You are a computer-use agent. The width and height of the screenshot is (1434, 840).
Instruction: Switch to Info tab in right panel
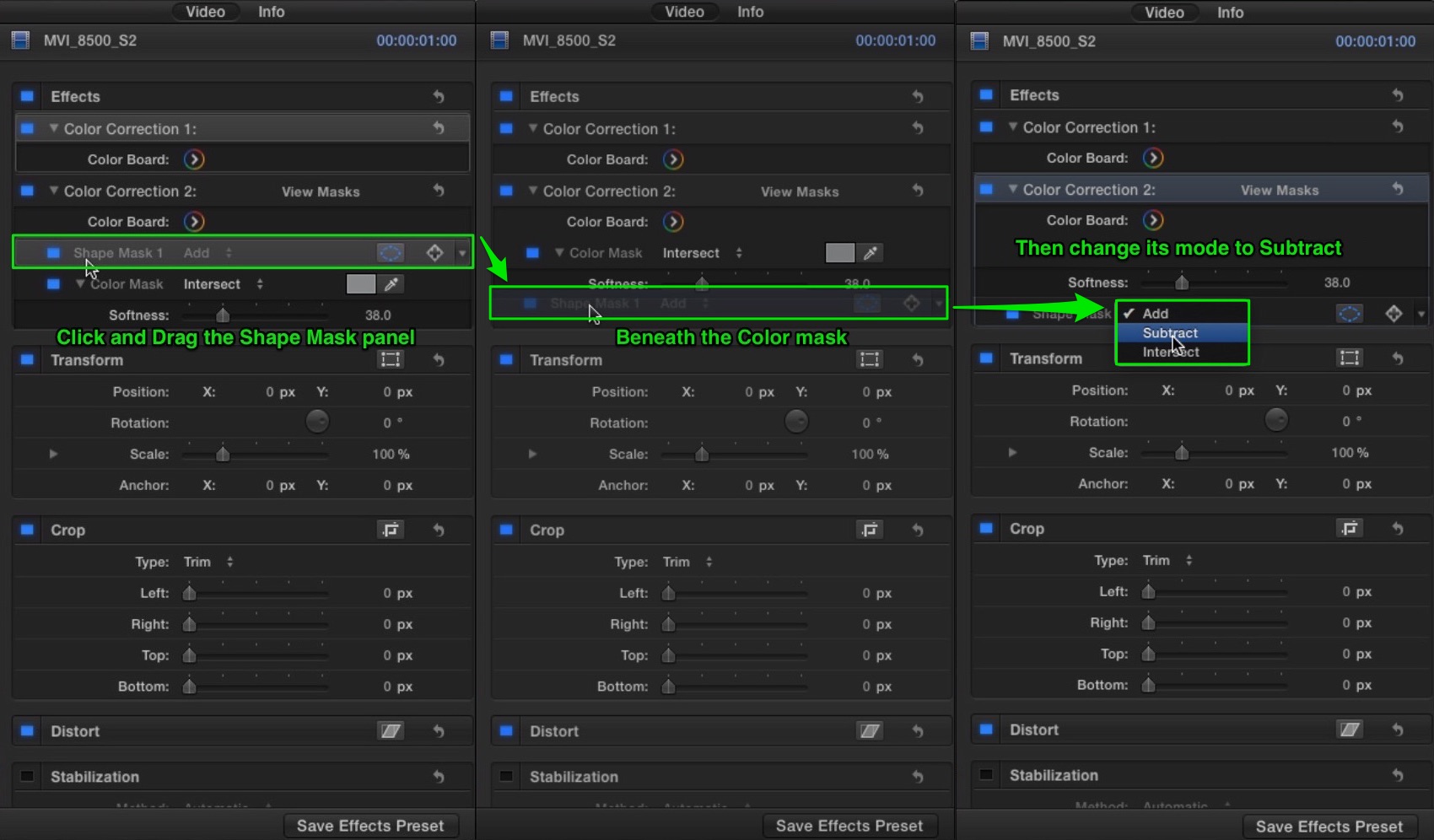click(x=1230, y=13)
